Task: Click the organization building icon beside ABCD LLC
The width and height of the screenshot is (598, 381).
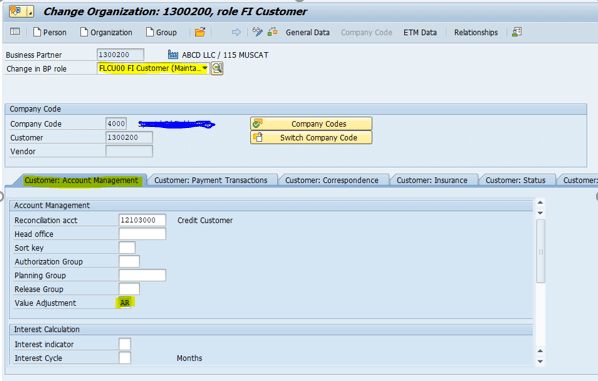Action: click(173, 55)
